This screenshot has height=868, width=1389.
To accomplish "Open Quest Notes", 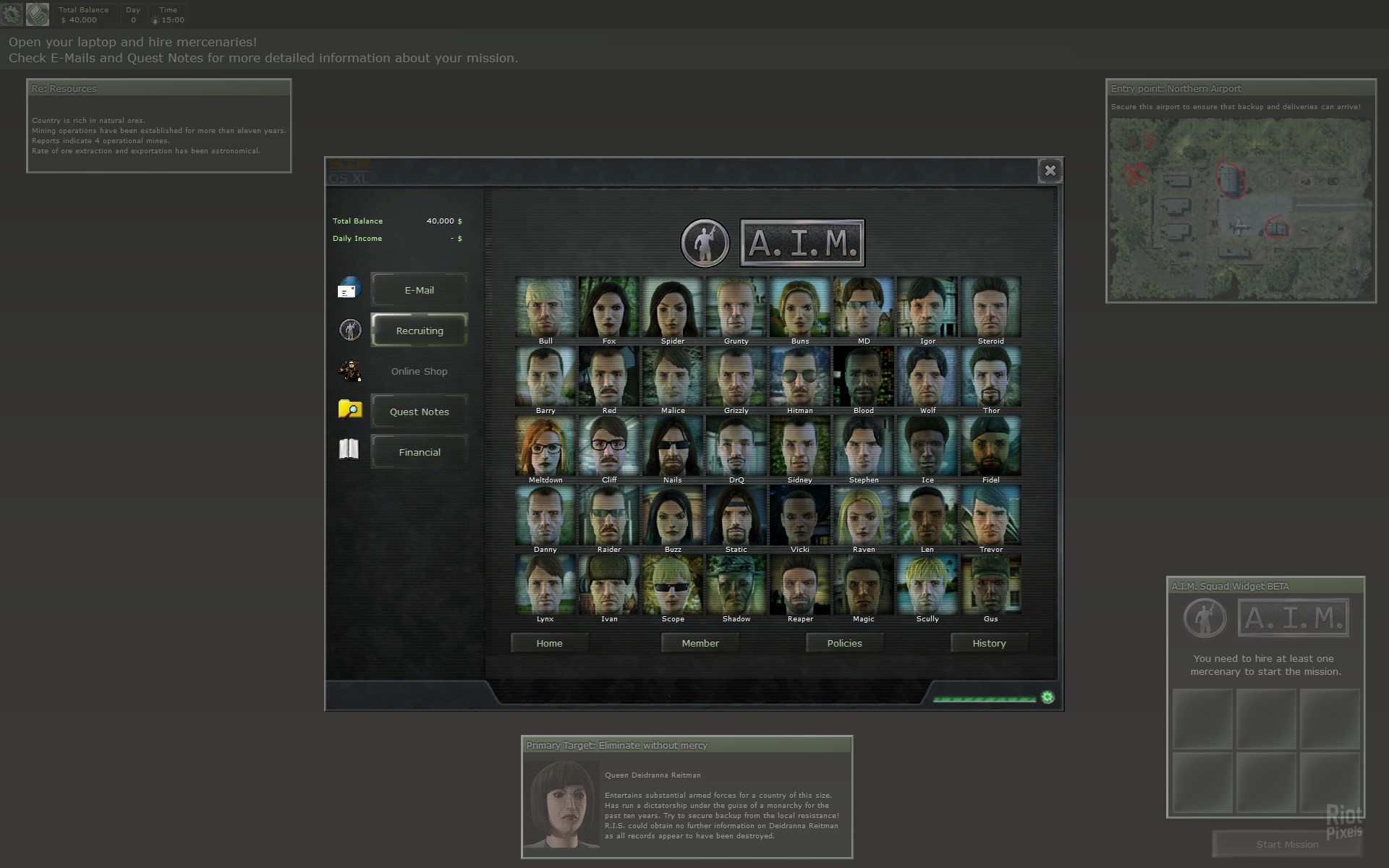I will click(420, 412).
